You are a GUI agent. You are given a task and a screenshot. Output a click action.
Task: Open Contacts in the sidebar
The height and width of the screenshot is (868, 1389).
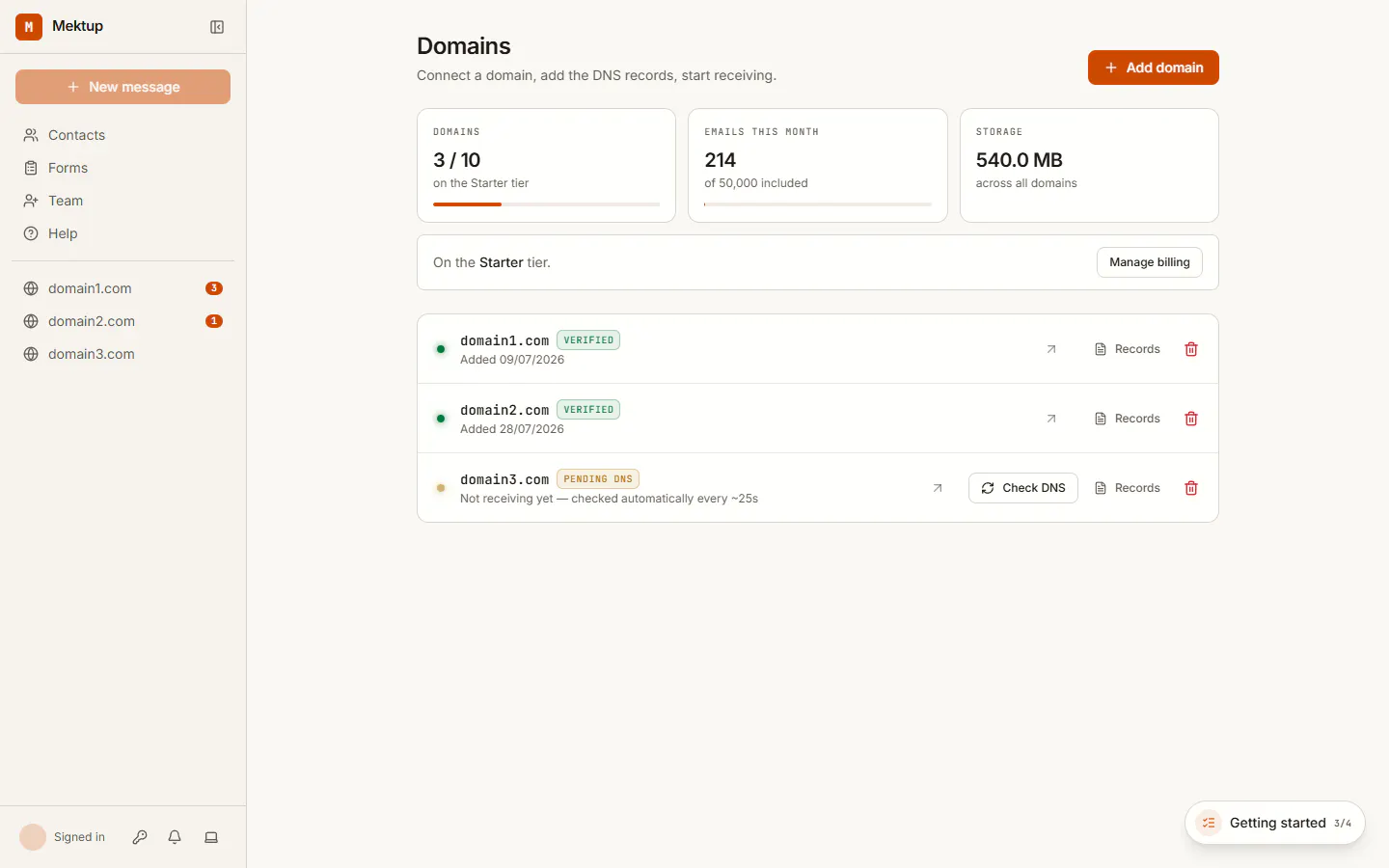pos(123,135)
